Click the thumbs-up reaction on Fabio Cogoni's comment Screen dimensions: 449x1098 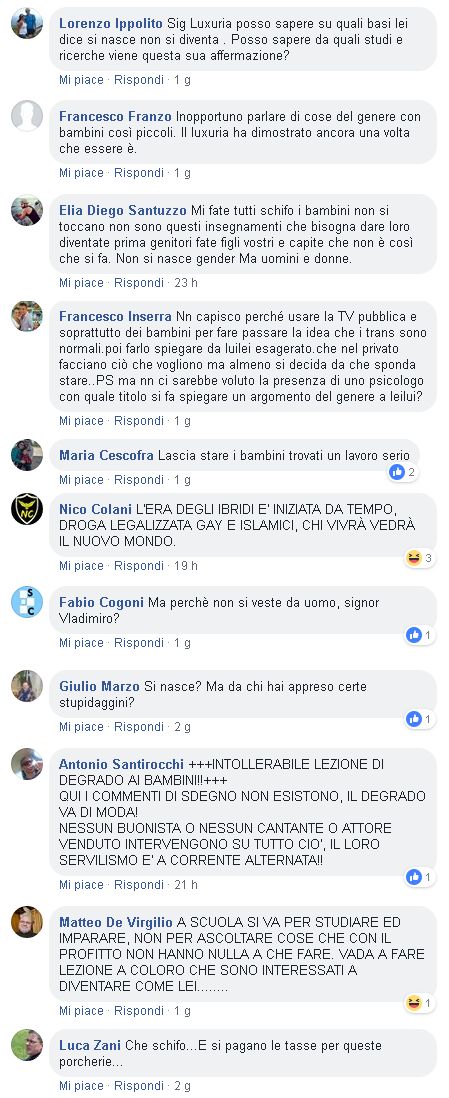[x=414, y=635]
